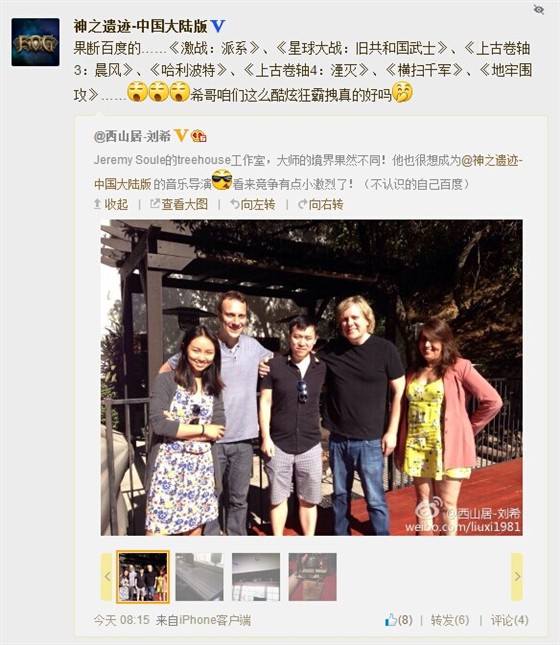Select the first group photo thumbnail
Image resolution: width=560 pixels, height=645 pixels.
tap(143, 577)
